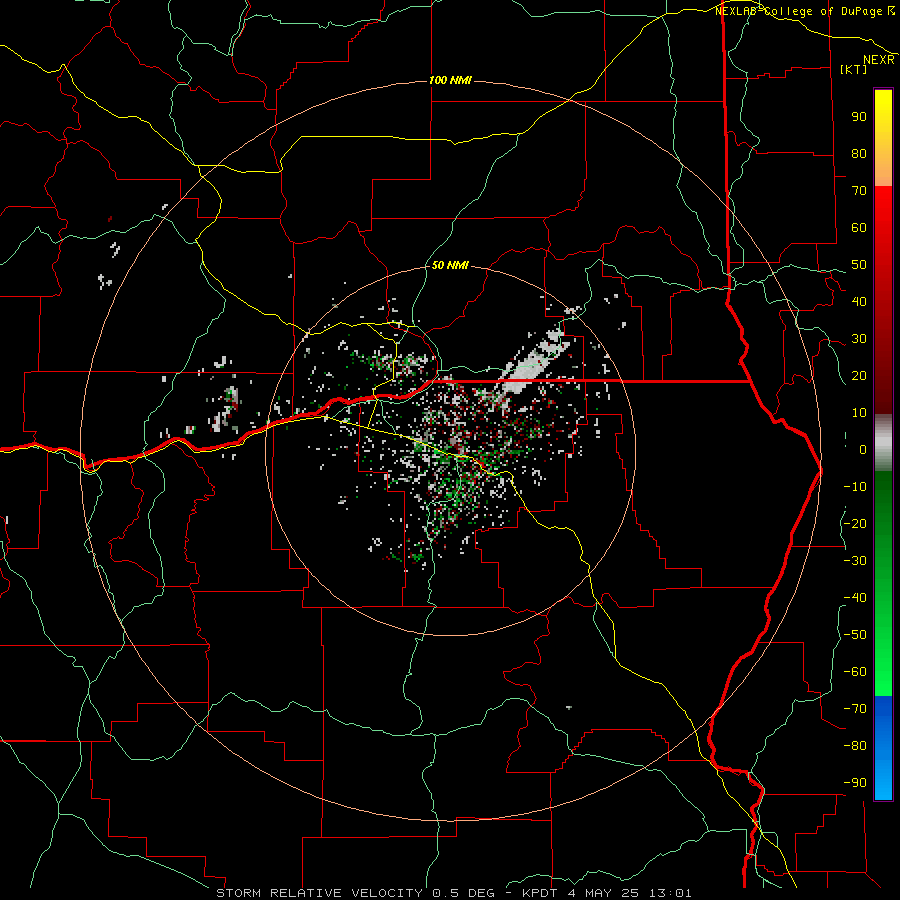Screen dimensions: 900x900
Task: Click the gray zero-velocity segment of the color bar
Action: (x=883, y=443)
